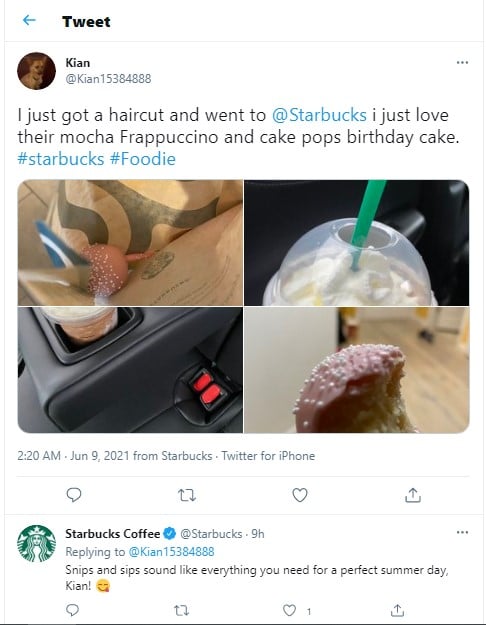Image resolution: width=486 pixels, height=625 pixels.
Task: Retweet the Starbucks Coffee reply
Action: point(181,610)
